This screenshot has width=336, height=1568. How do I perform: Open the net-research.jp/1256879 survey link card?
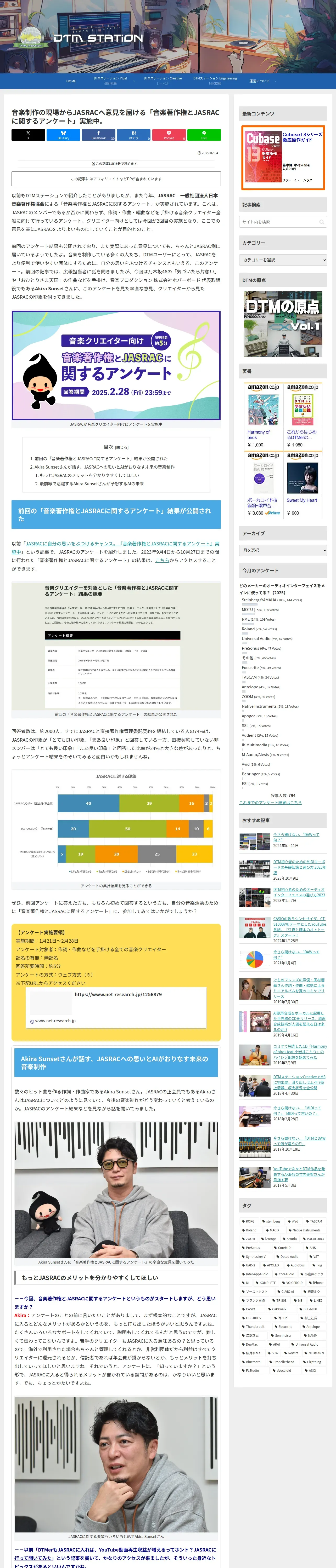(116, 1007)
